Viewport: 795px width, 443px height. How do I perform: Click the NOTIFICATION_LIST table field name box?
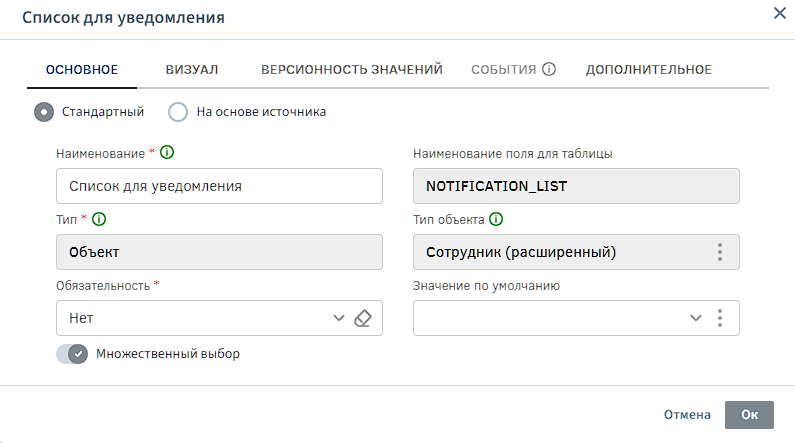(x=575, y=186)
